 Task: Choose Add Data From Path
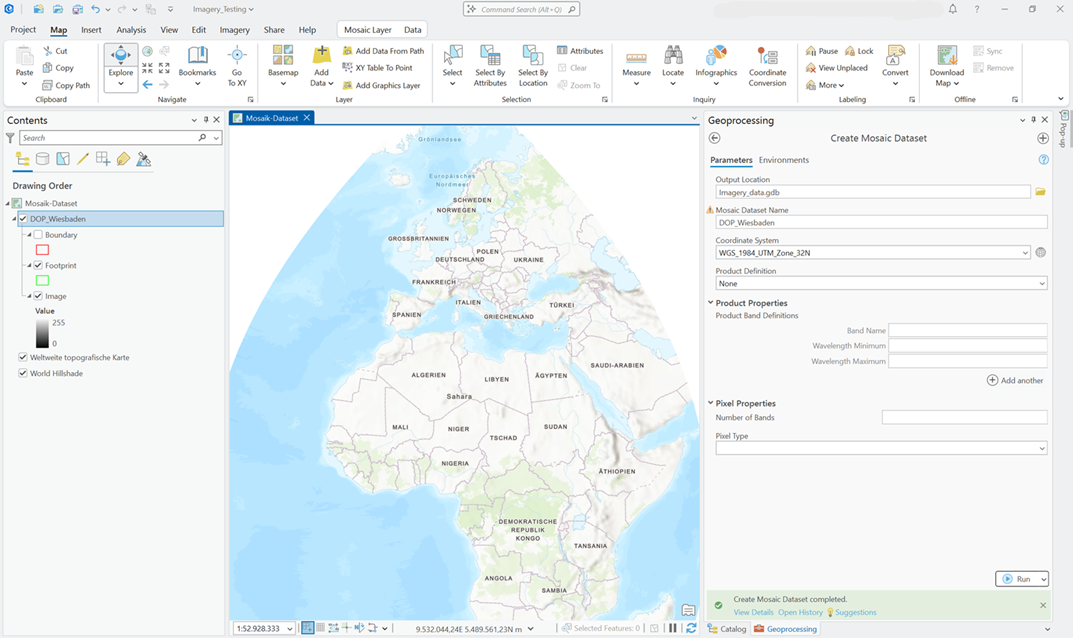[383, 51]
